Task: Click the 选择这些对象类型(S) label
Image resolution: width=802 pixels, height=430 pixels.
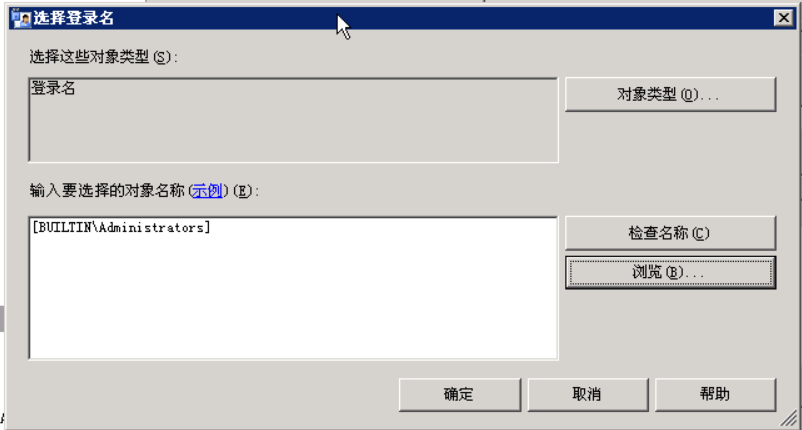Action: click(103, 57)
